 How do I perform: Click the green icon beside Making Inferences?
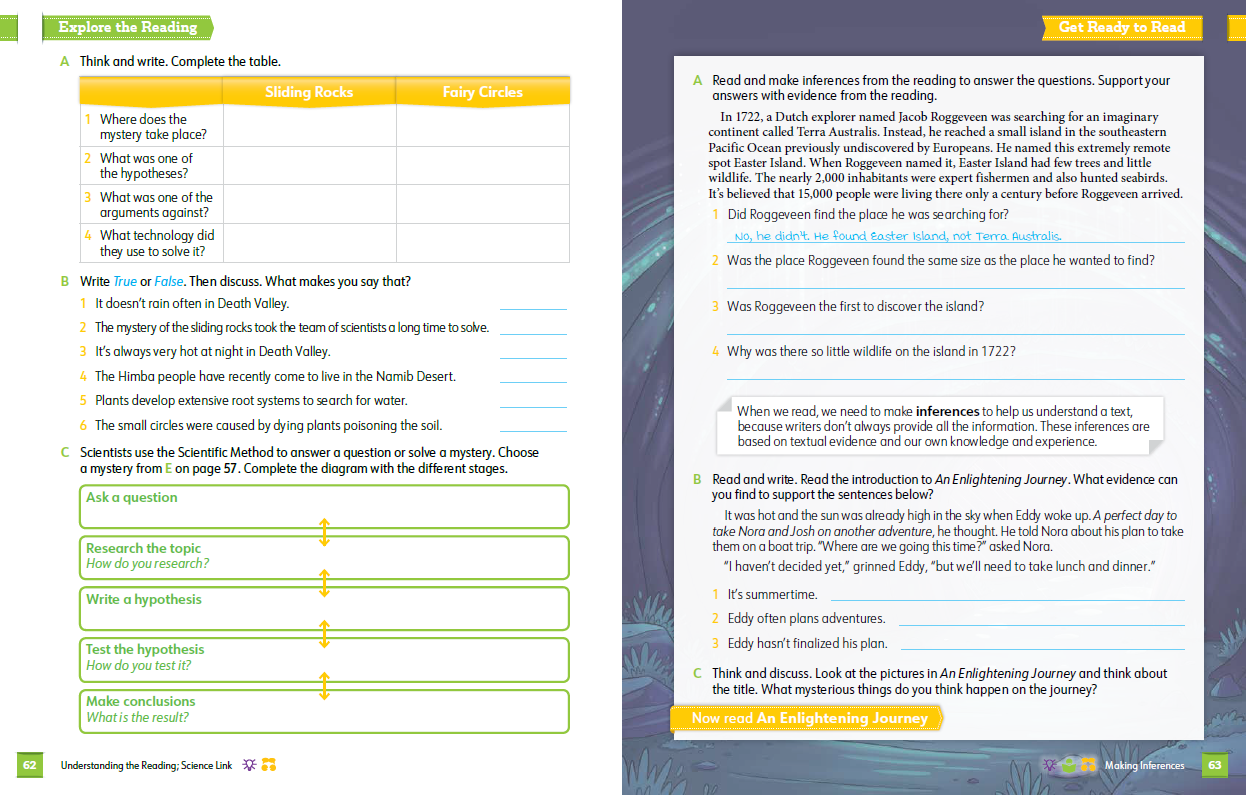(x=1069, y=765)
